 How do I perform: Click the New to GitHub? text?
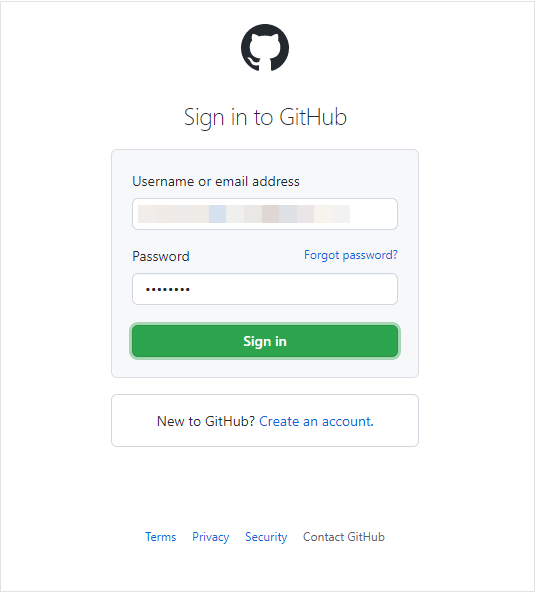pyautogui.click(x=206, y=421)
